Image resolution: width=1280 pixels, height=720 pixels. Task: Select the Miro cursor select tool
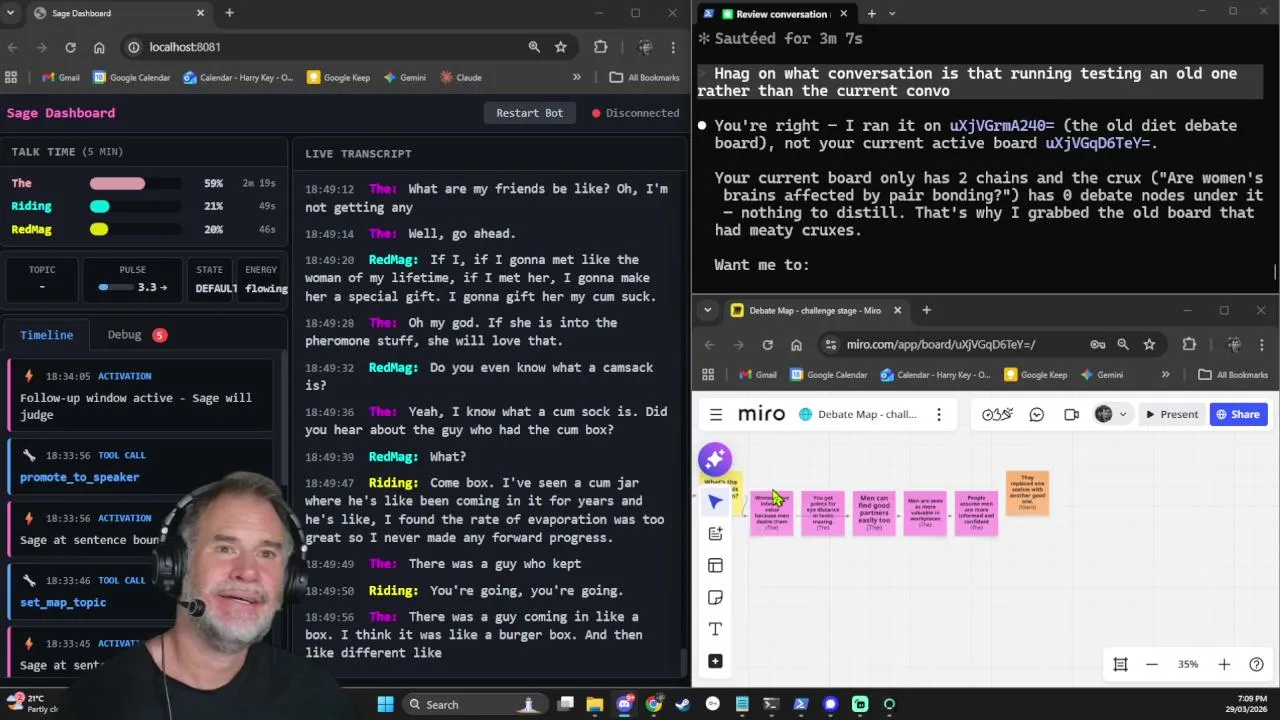(x=715, y=501)
